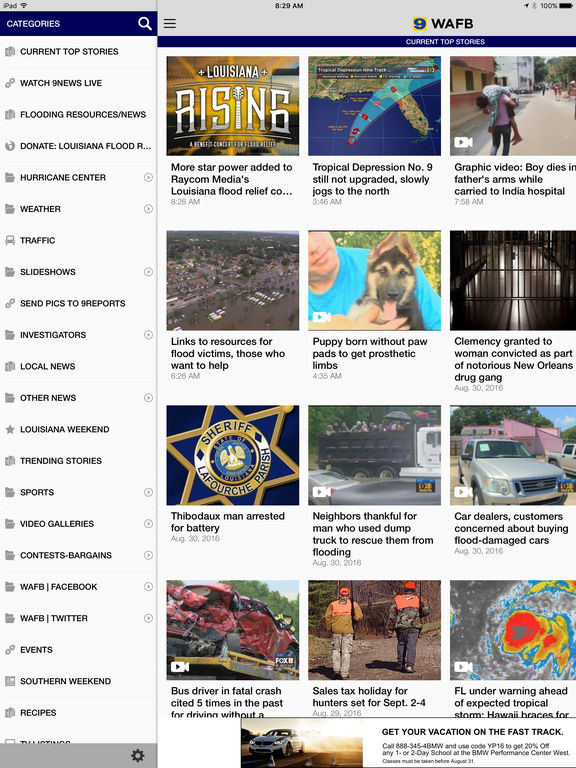Read Tropical Depression No. 9 headline

(372, 179)
